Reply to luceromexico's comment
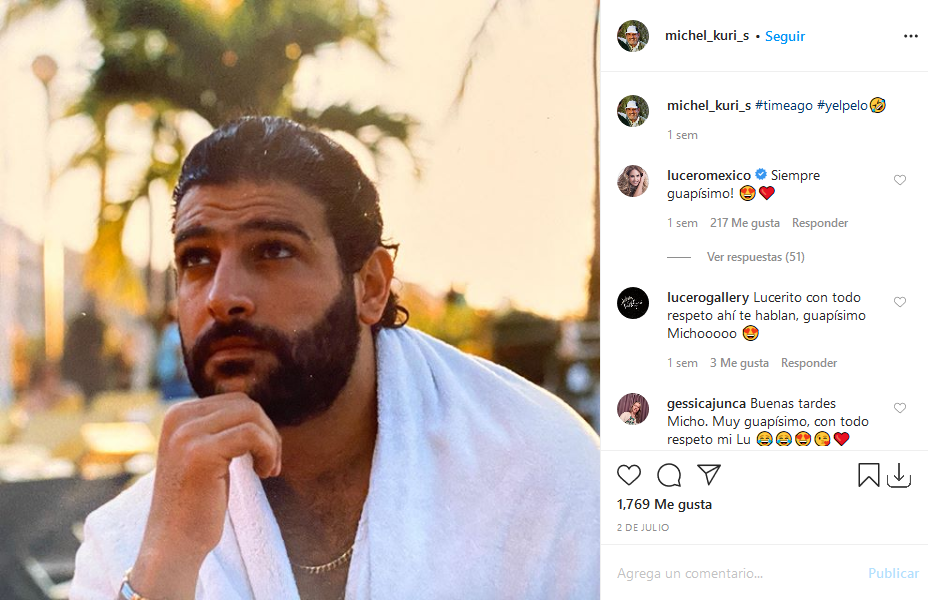Viewport: 928px width, 600px height. point(820,223)
